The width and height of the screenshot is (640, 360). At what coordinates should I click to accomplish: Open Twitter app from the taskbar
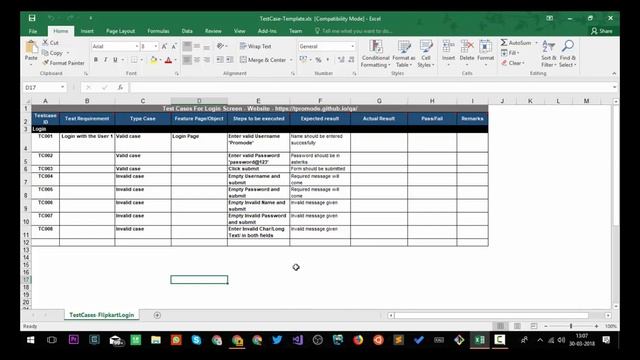(x=277, y=340)
